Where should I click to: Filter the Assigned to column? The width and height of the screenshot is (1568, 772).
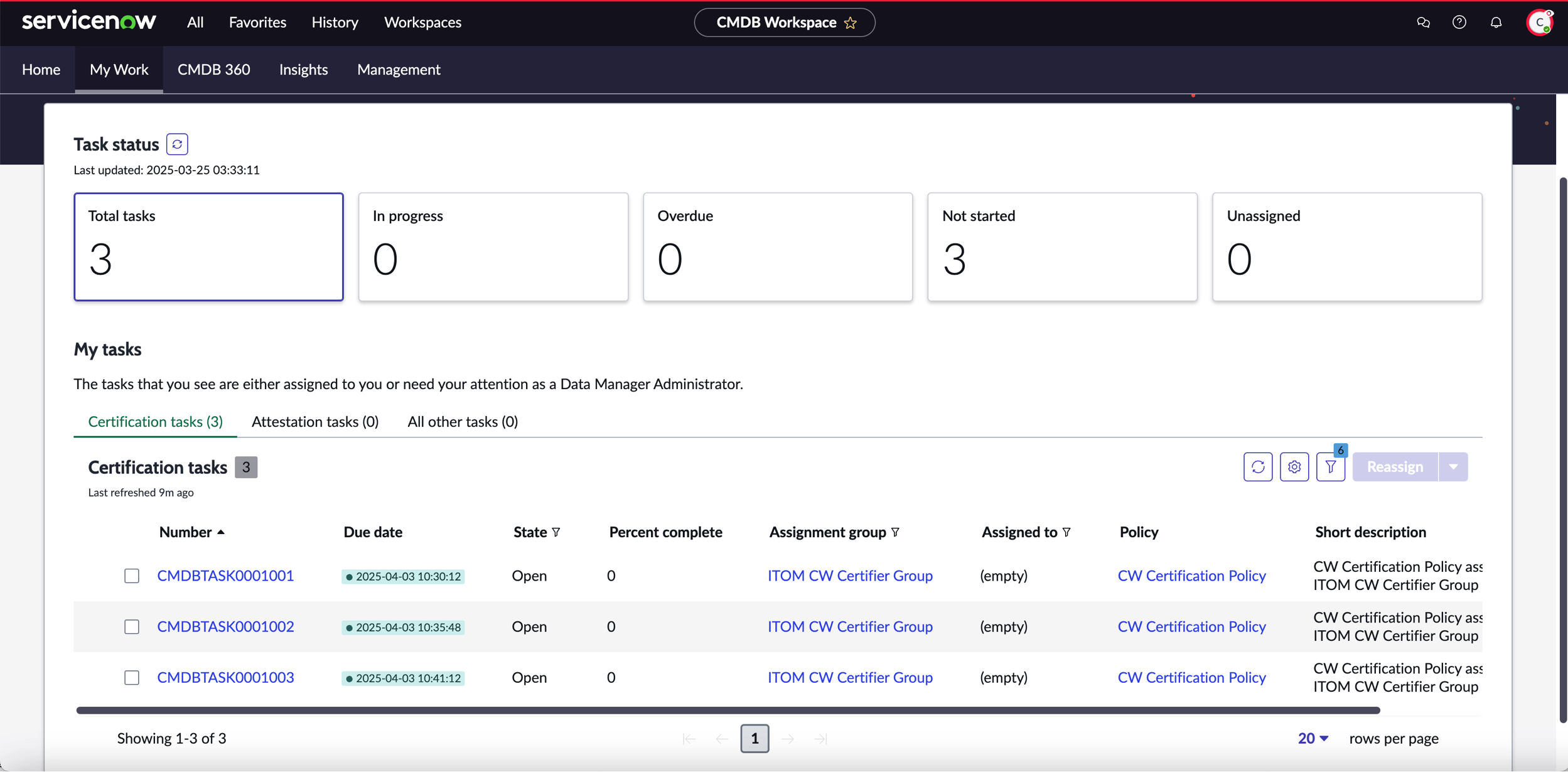1066,532
